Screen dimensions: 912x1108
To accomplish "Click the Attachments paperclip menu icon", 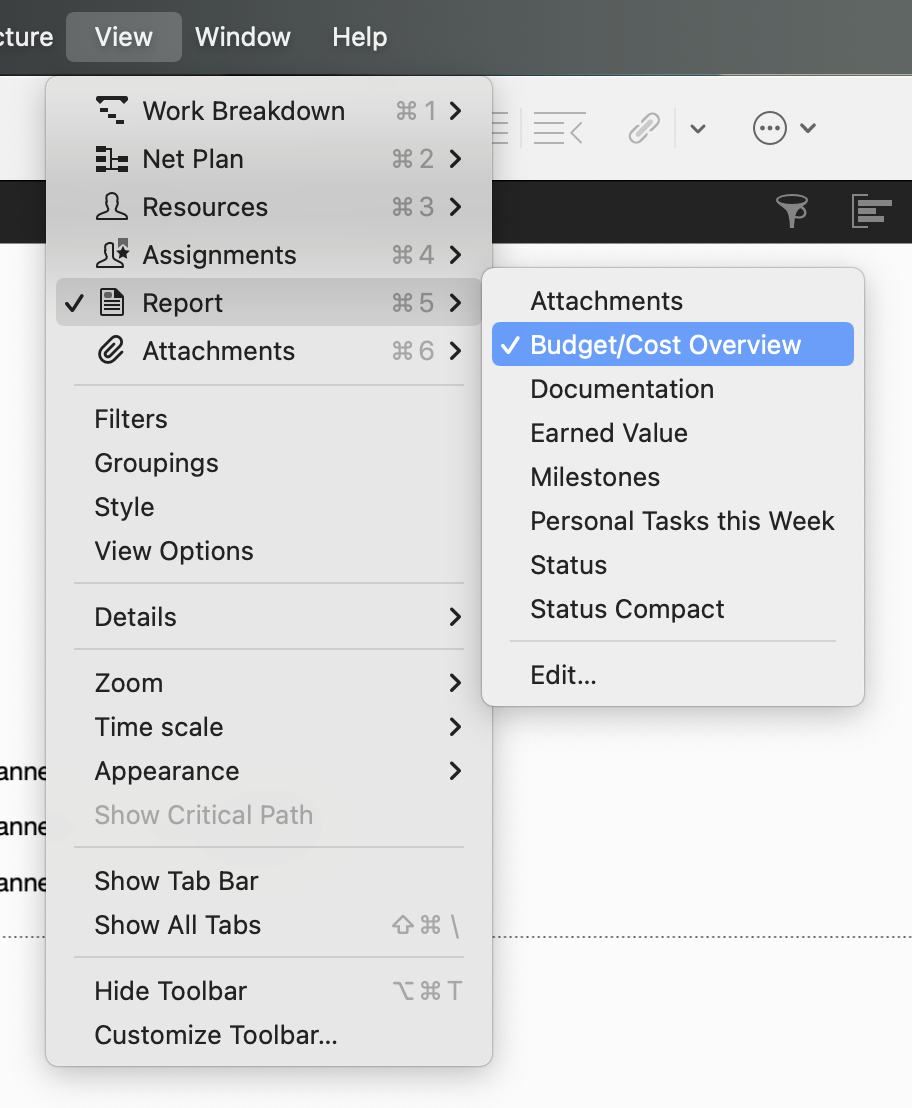I will pyautogui.click(x=111, y=351).
